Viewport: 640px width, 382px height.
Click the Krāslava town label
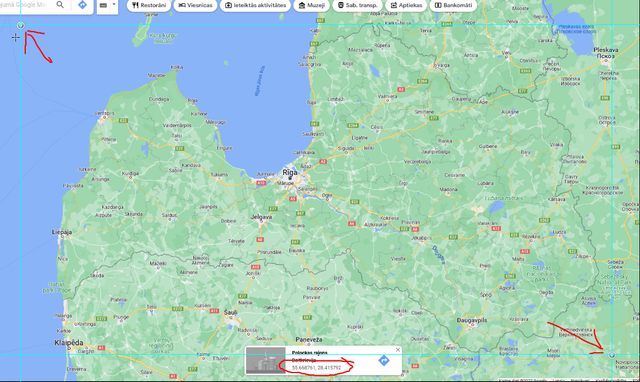point(518,319)
